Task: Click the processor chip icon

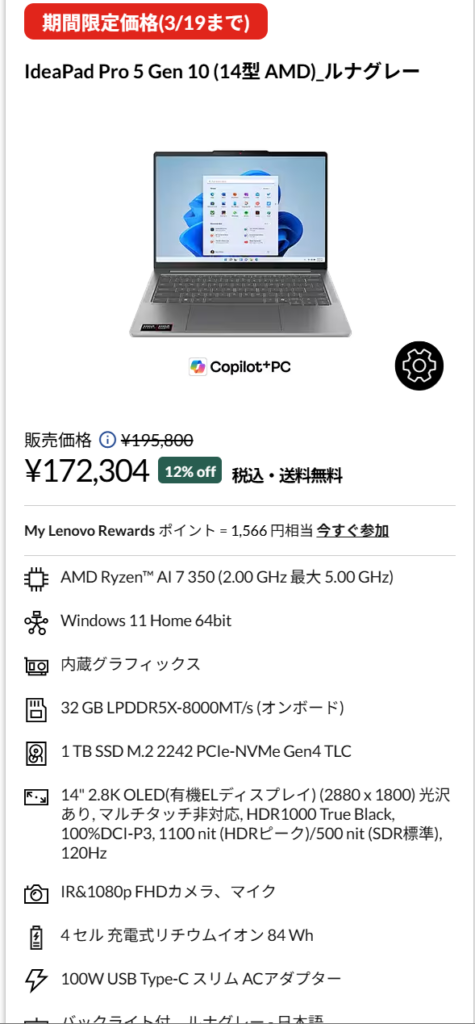Action: 36,578
